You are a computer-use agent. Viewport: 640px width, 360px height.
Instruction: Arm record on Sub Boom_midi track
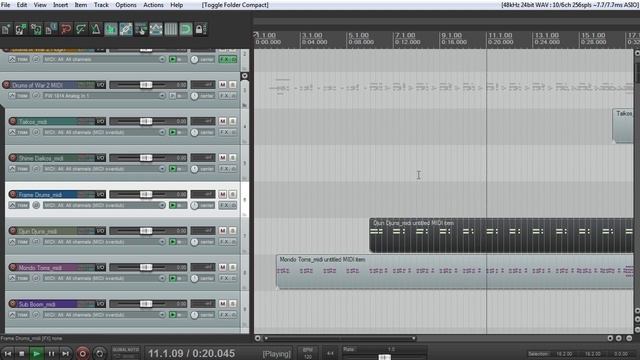(13, 304)
